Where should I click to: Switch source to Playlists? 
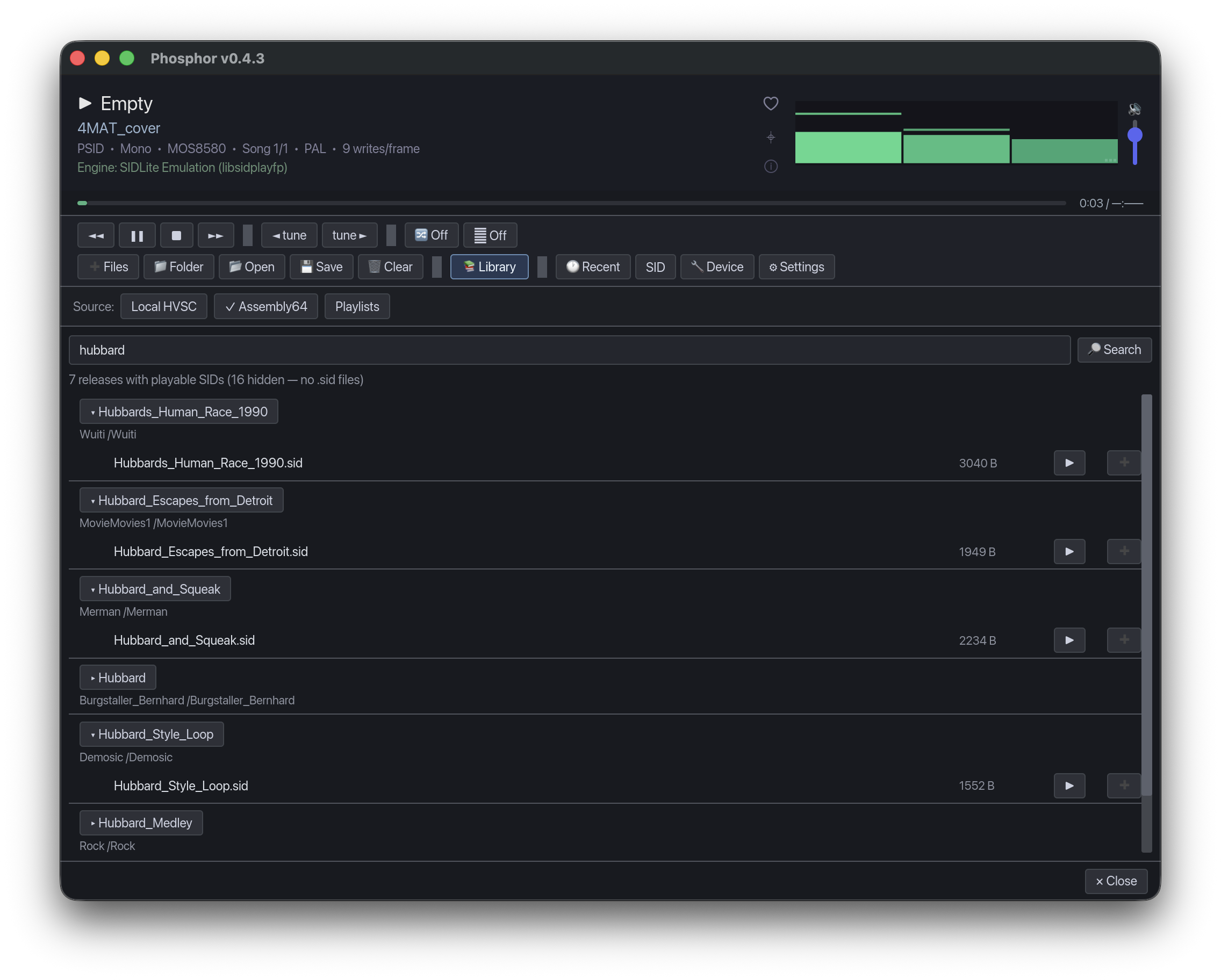coord(357,306)
